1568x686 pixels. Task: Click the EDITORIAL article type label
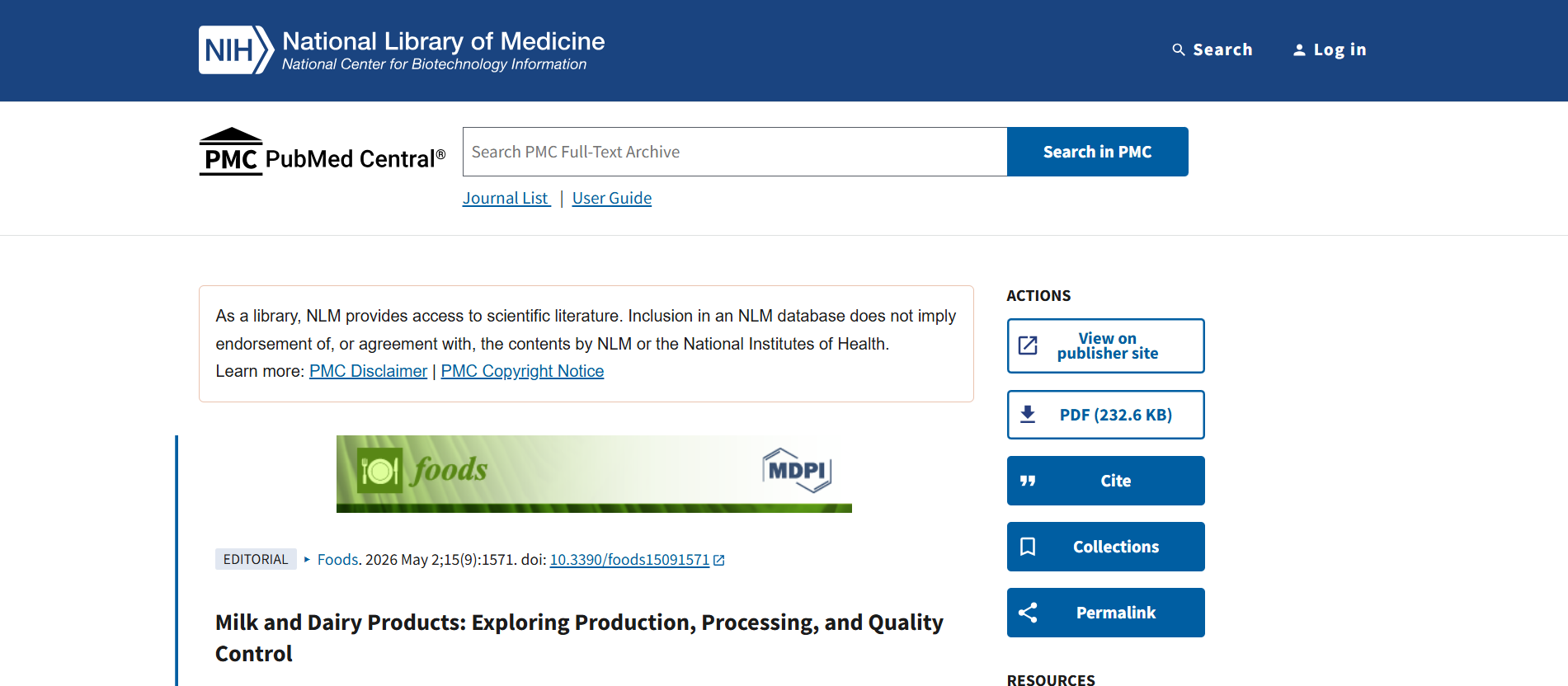[256, 559]
